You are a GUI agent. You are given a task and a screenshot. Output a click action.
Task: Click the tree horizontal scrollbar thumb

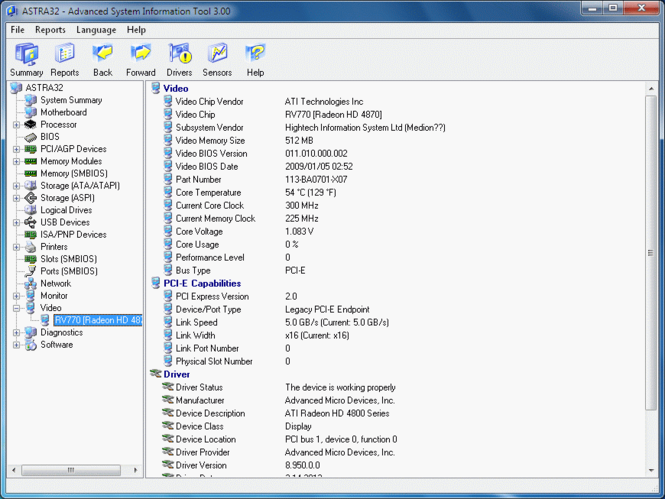pos(71,470)
